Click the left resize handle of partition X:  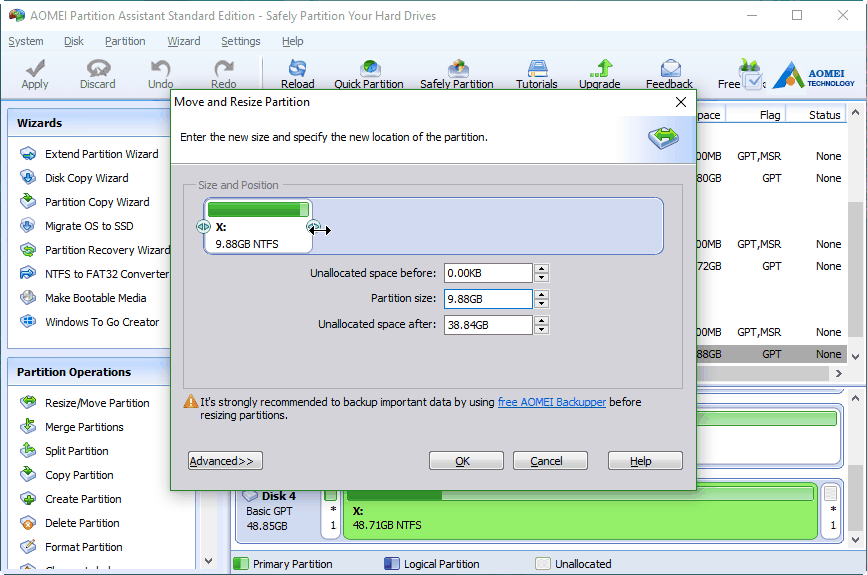click(x=203, y=227)
